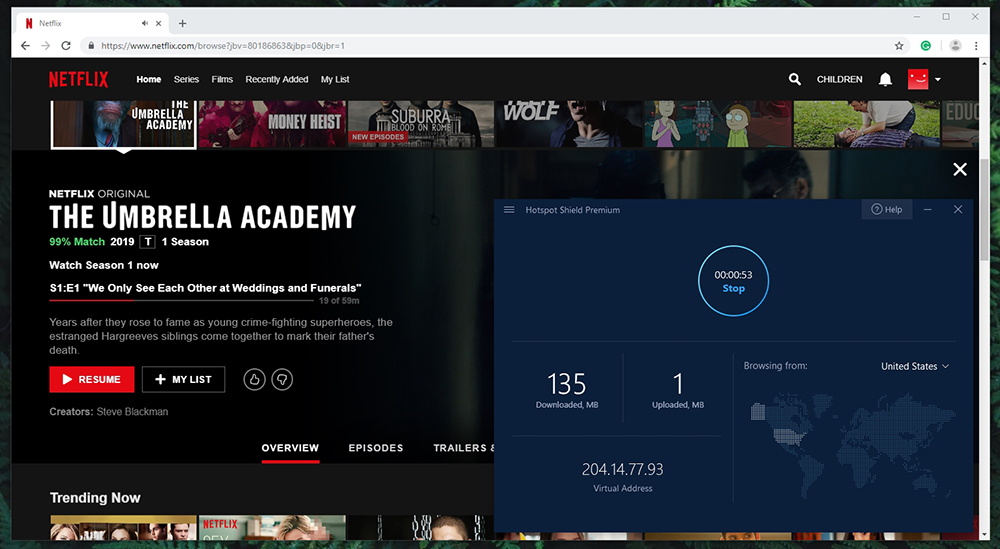The image size is (1000, 549).
Task: Open Films in Netflix nav
Action: click(222, 79)
